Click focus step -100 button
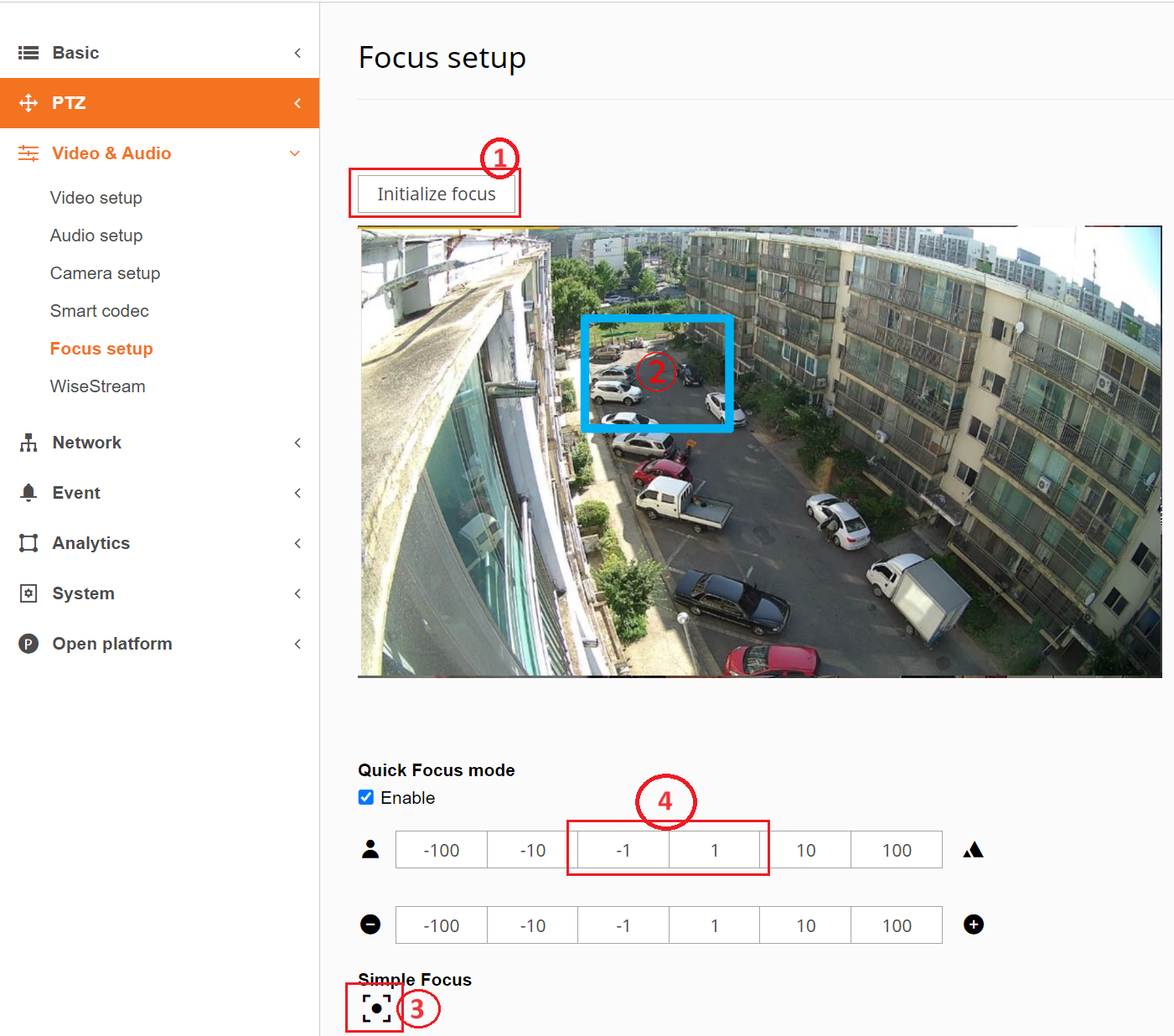1174x1036 pixels. [441, 850]
